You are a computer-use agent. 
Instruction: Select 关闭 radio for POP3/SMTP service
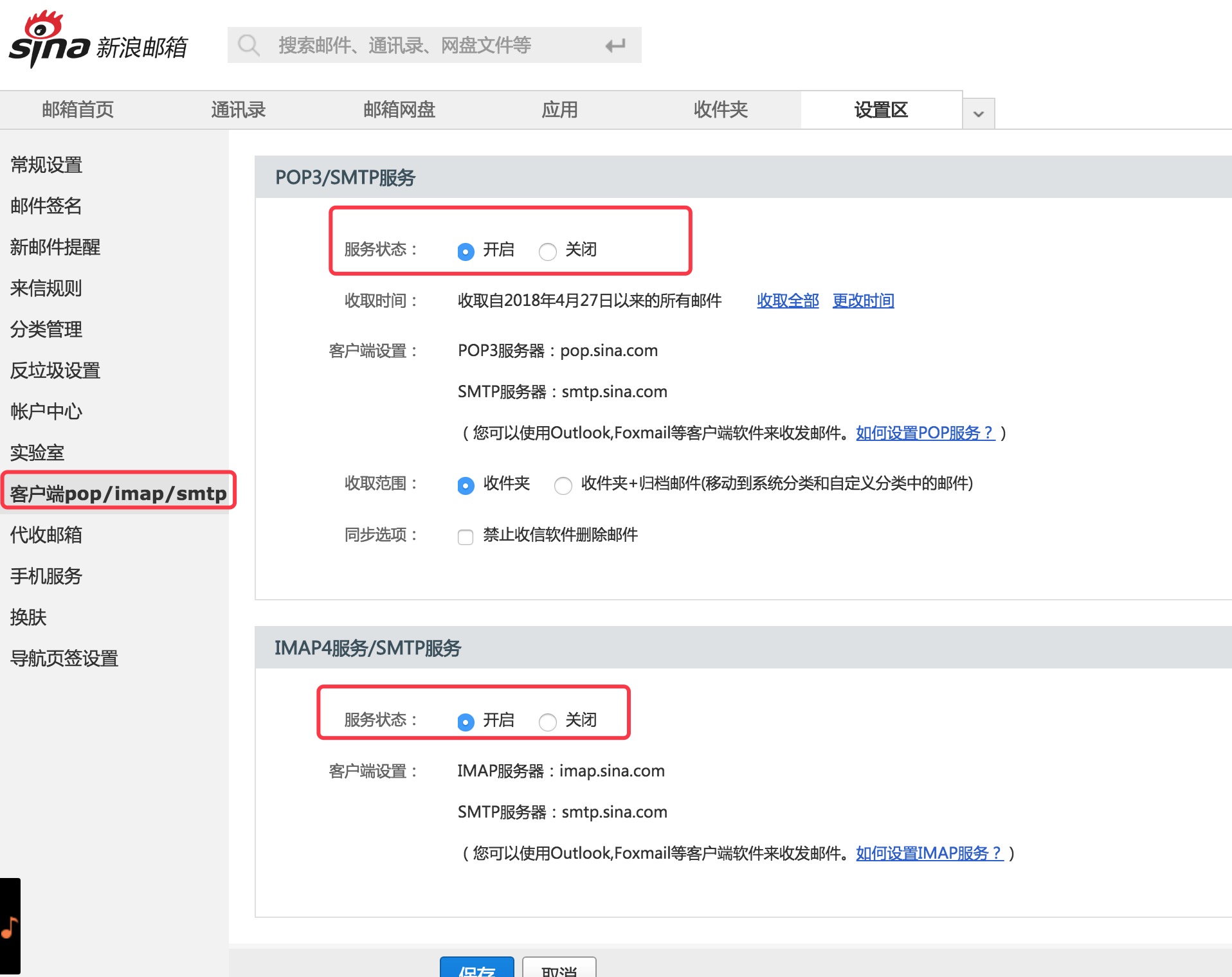pyautogui.click(x=548, y=251)
